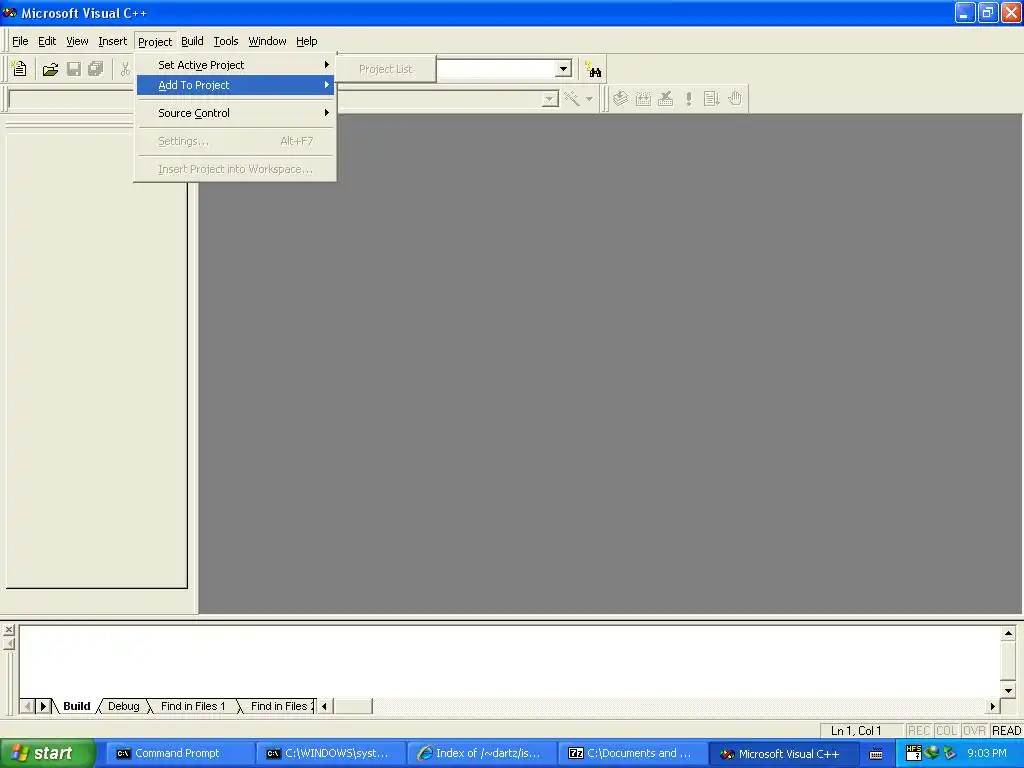1024x768 pixels.
Task: Close the open Project menu from the menu bar
Action: click(155, 42)
